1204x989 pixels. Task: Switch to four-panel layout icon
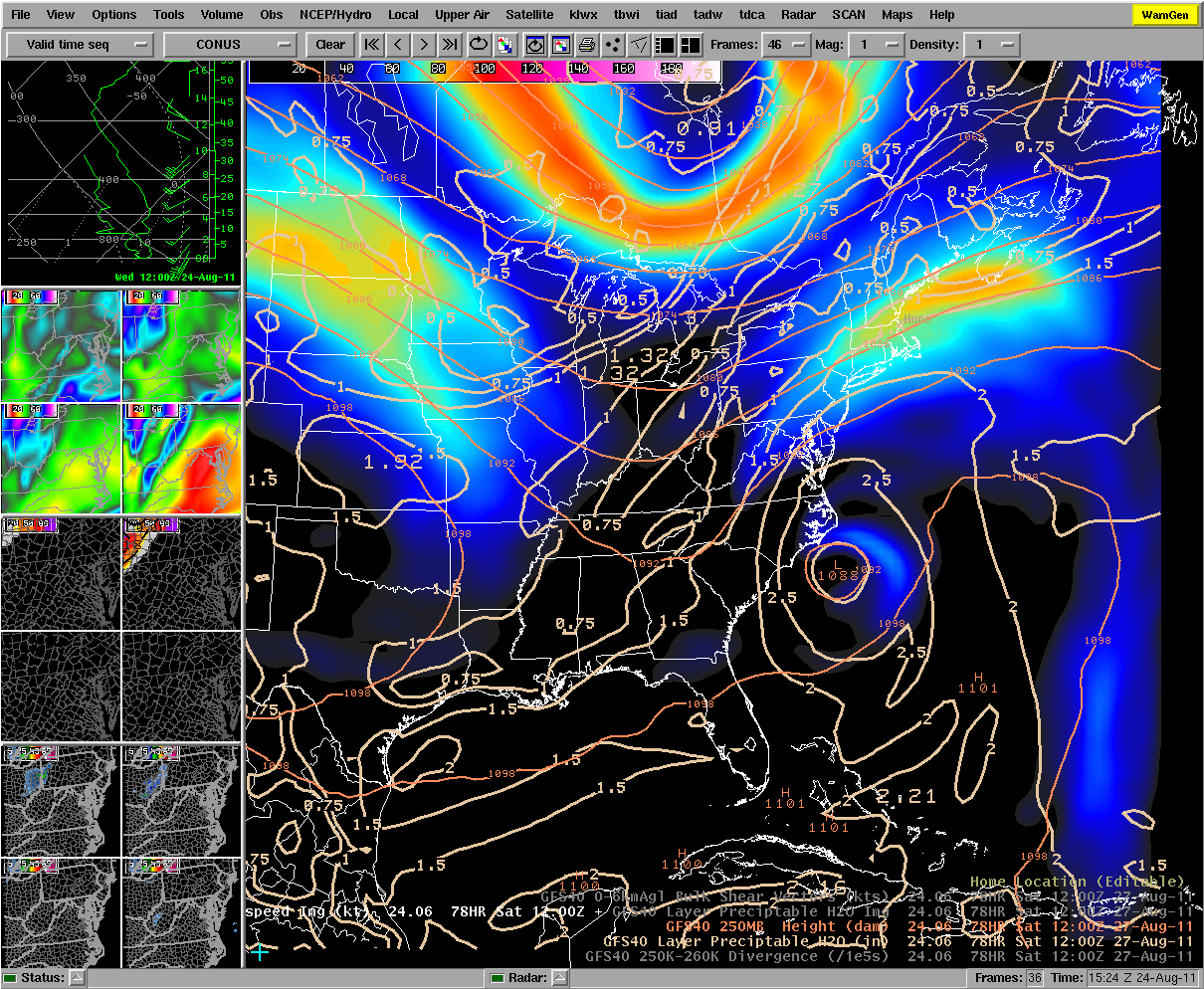pos(691,45)
